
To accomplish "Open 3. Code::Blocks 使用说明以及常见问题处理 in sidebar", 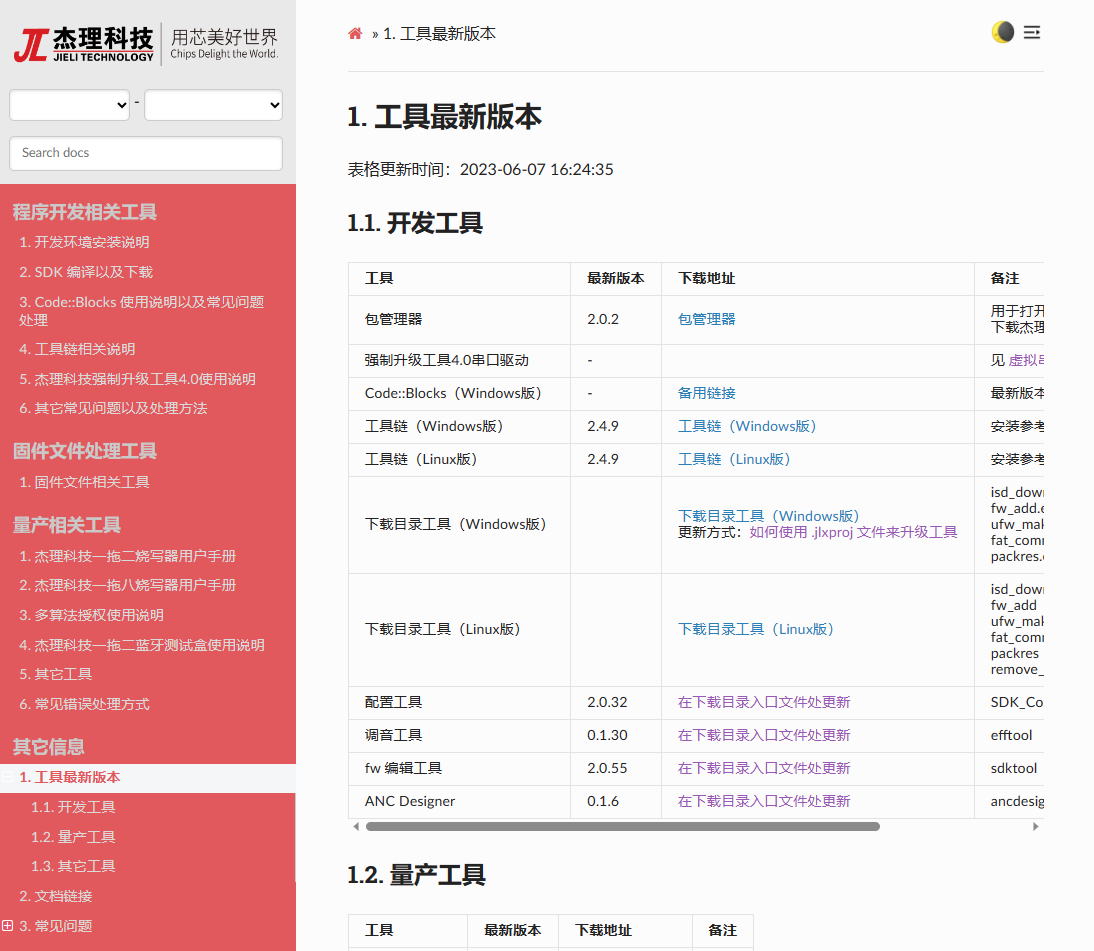I will pyautogui.click(x=142, y=310).
